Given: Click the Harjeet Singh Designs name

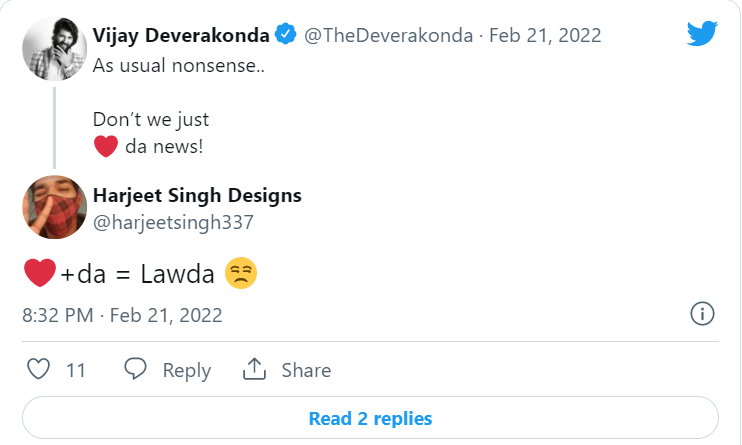Looking at the screenshot, I should click(x=197, y=195).
